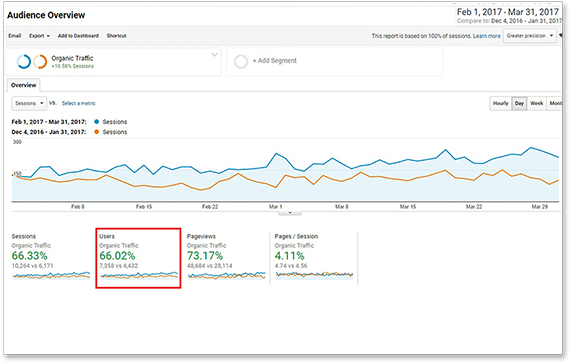Click the Feb 15 date label on the chart axis
The image size is (570, 362).
coord(144,206)
